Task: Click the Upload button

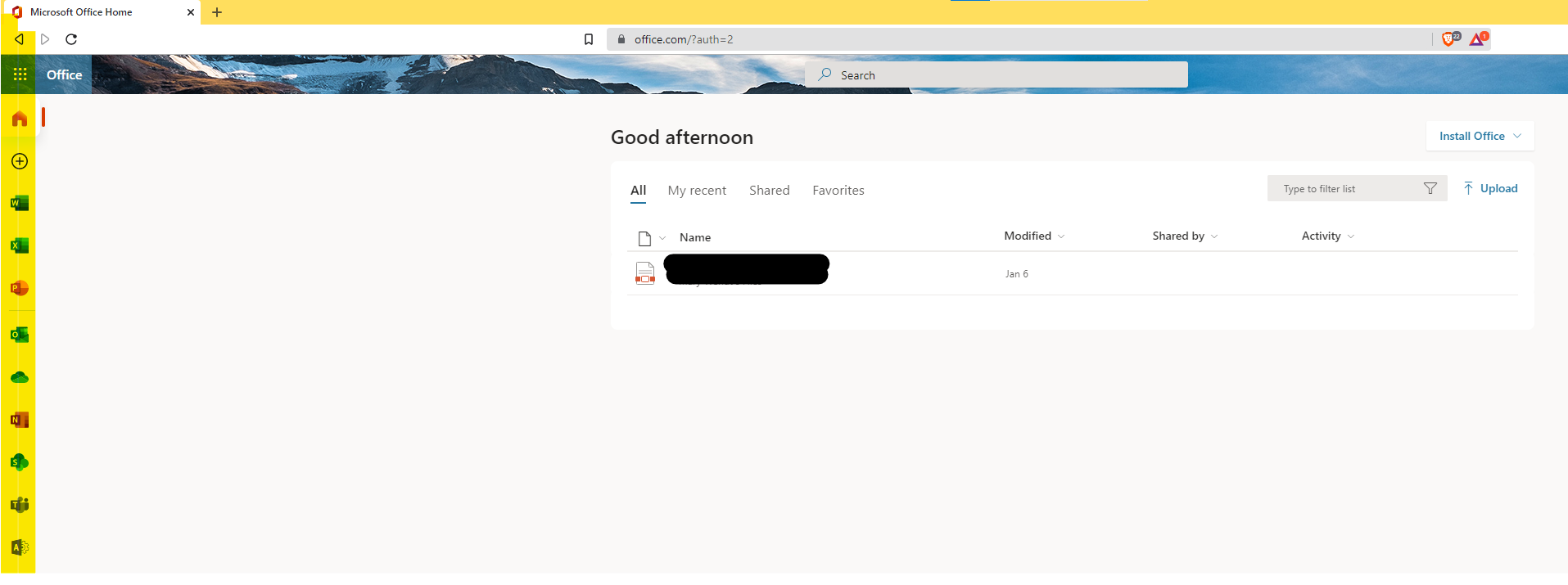Action: [1490, 188]
